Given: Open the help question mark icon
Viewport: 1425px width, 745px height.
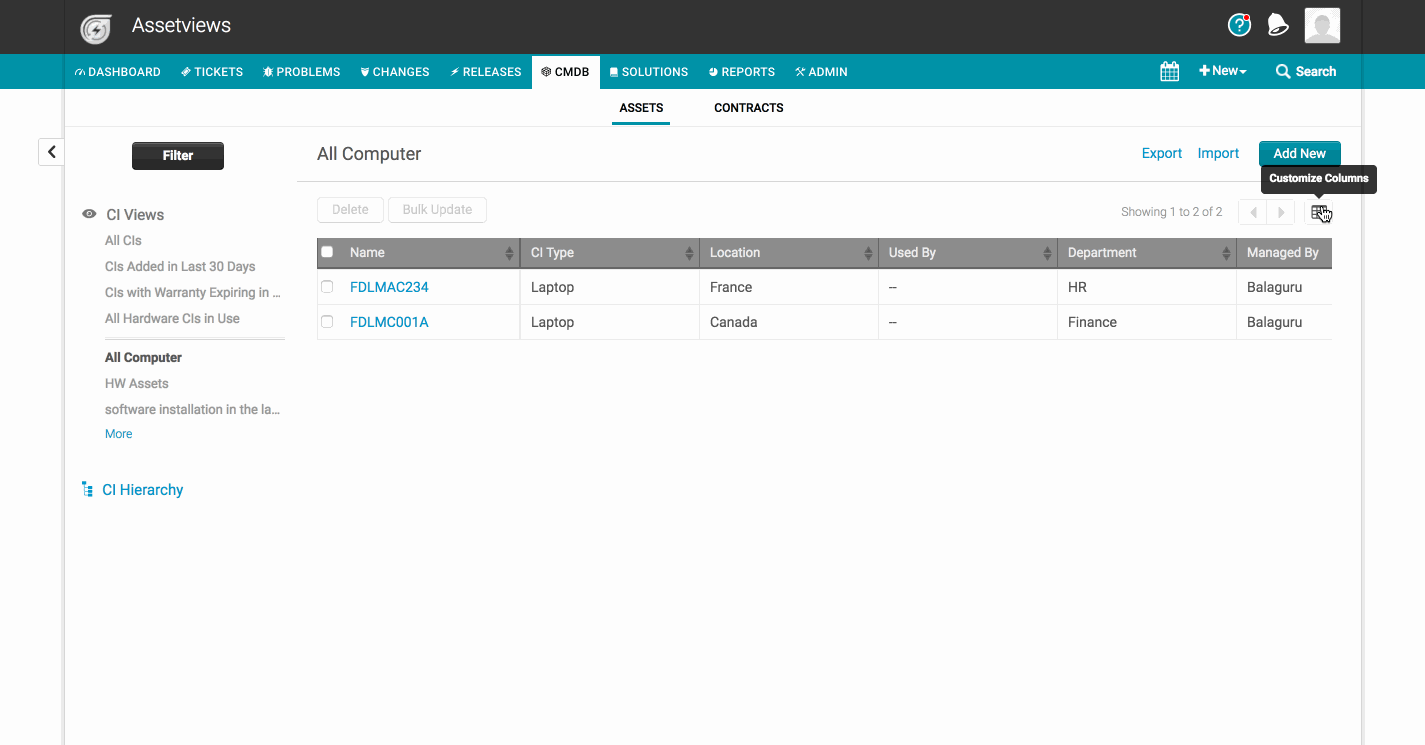Looking at the screenshot, I should point(1239,25).
